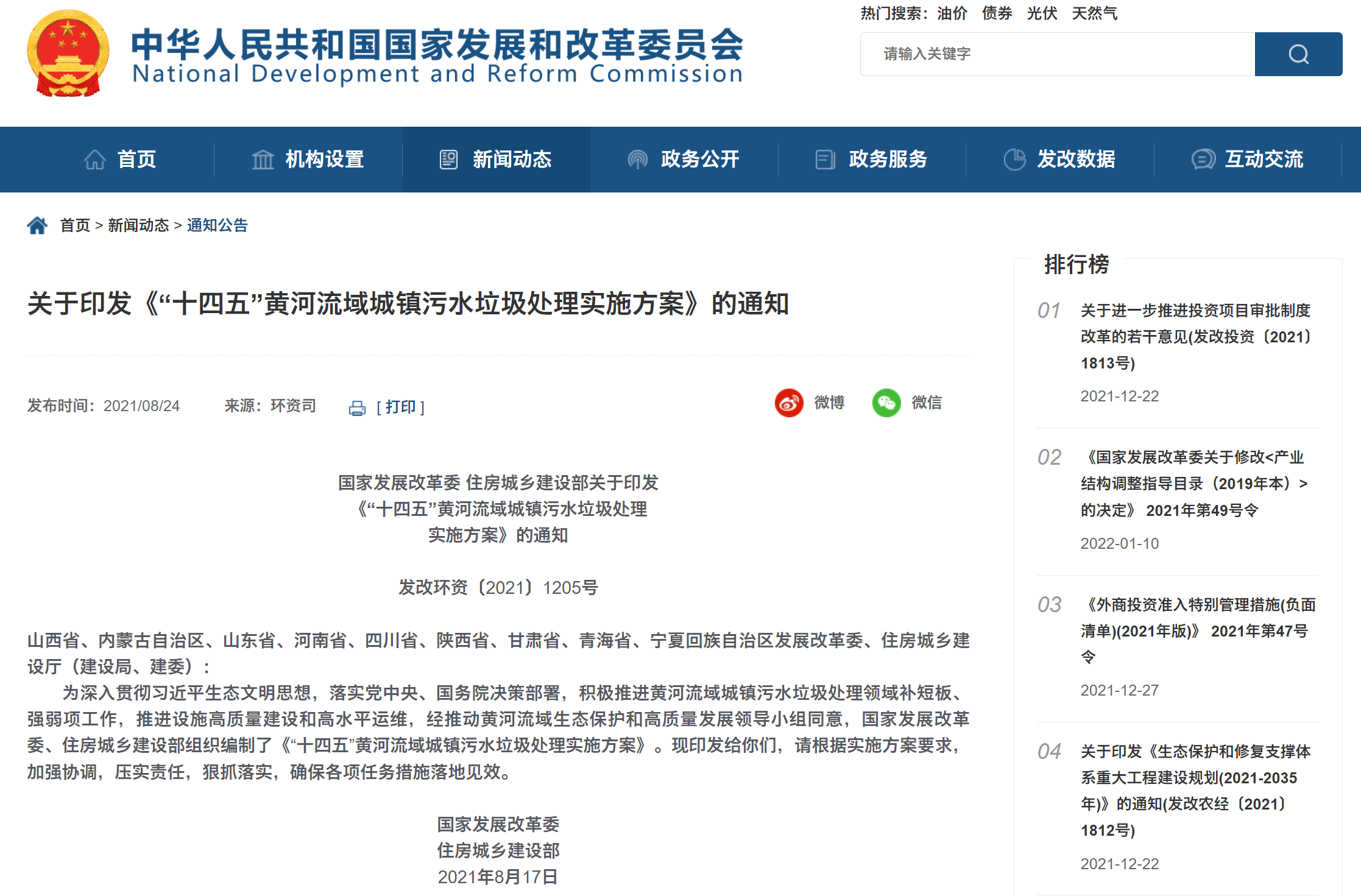Click 通知公告 breadcrumb link

(x=217, y=225)
